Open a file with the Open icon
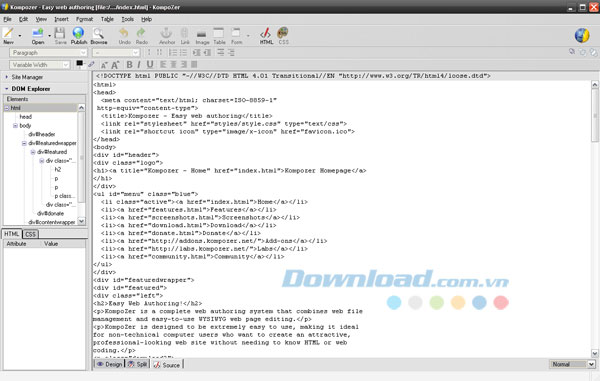This screenshot has height=381, width=600. tap(38, 34)
